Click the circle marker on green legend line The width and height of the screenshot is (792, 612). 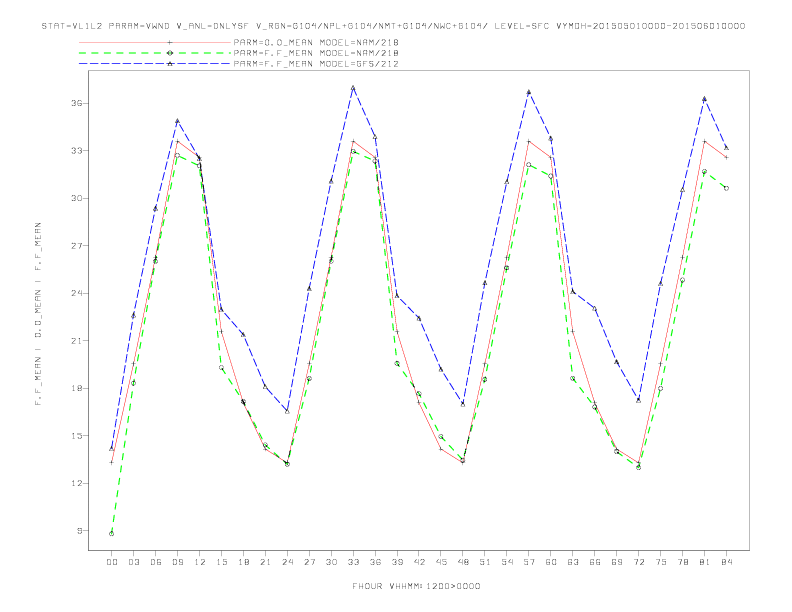(170, 53)
